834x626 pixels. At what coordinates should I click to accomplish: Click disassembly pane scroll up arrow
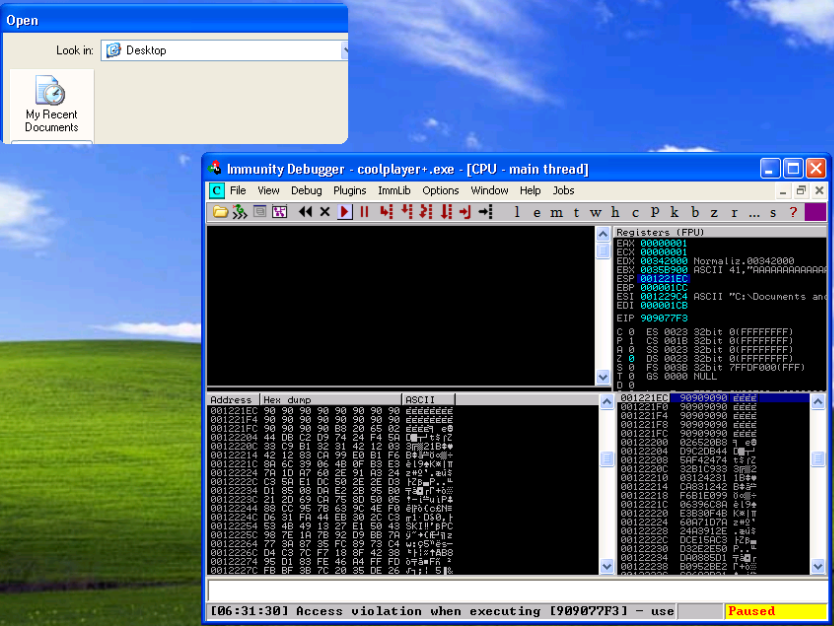click(x=603, y=233)
